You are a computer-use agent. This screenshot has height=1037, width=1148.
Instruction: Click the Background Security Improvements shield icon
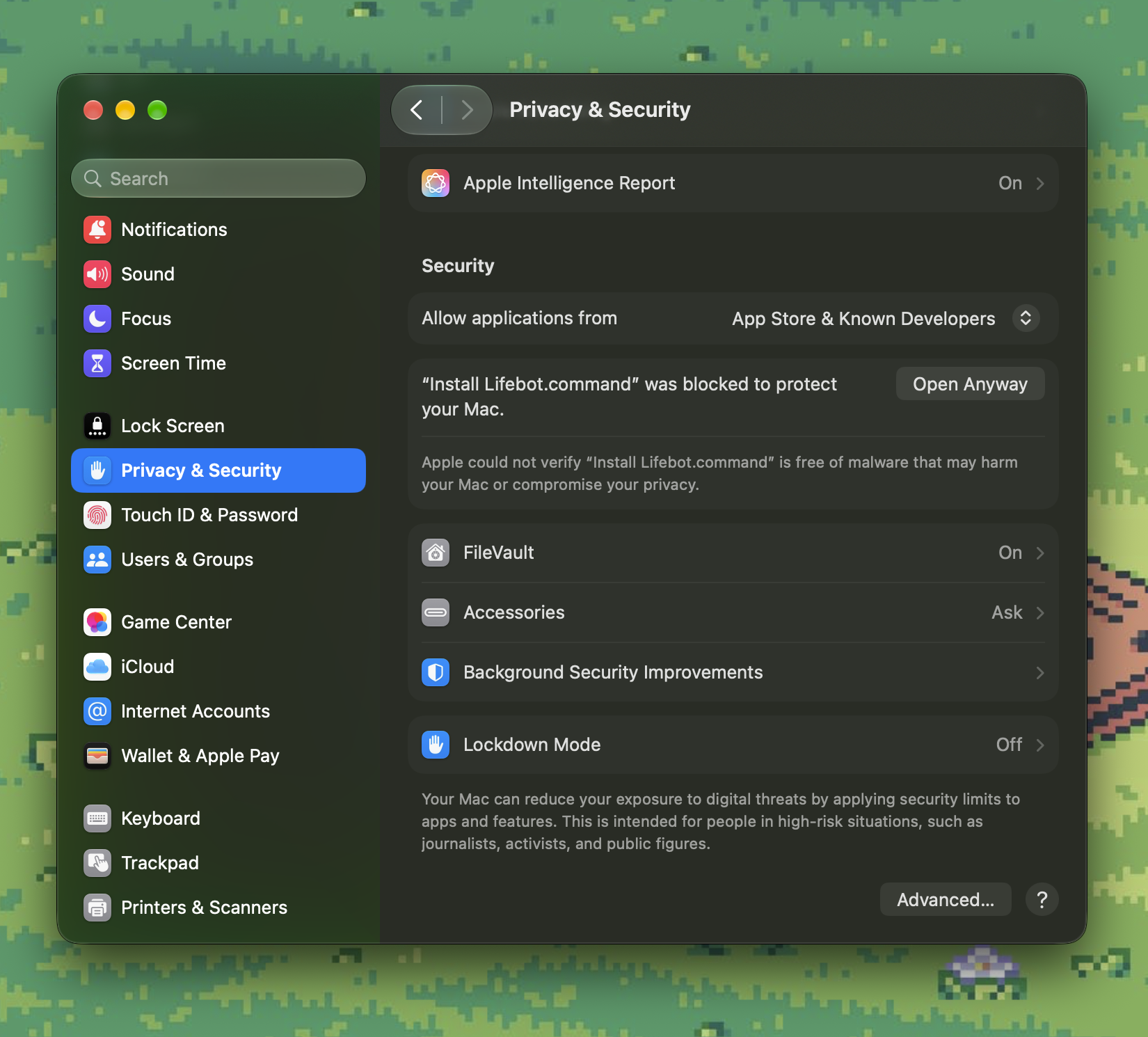pos(436,672)
